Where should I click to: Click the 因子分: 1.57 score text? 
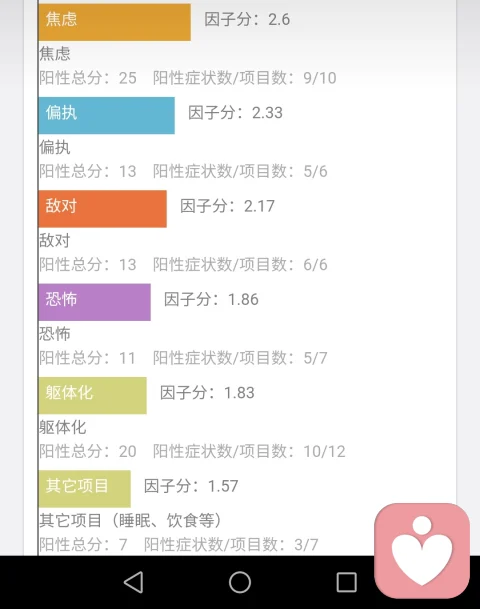coord(191,486)
